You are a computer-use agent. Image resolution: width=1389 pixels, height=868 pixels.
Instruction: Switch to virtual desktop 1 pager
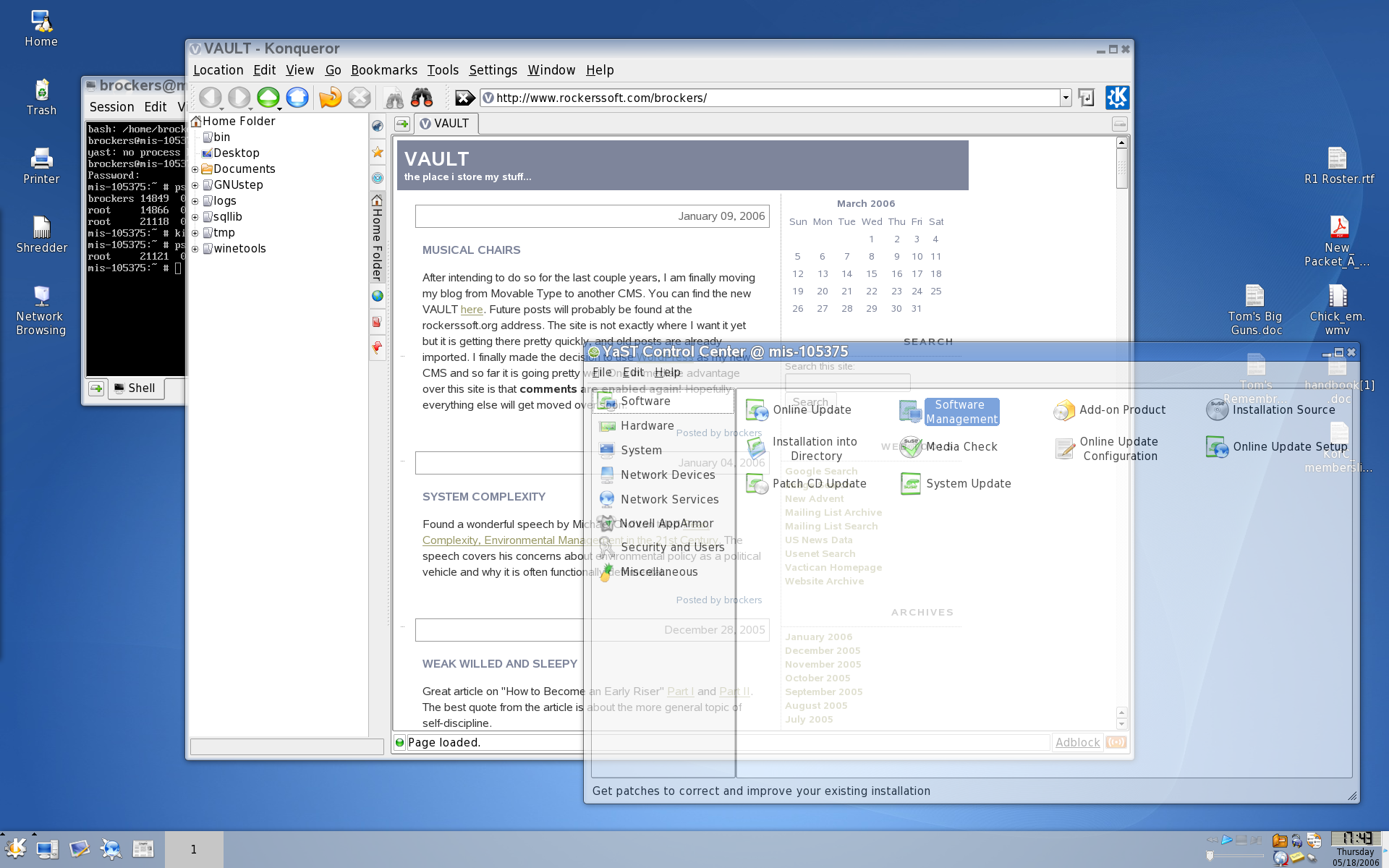[194, 849]
